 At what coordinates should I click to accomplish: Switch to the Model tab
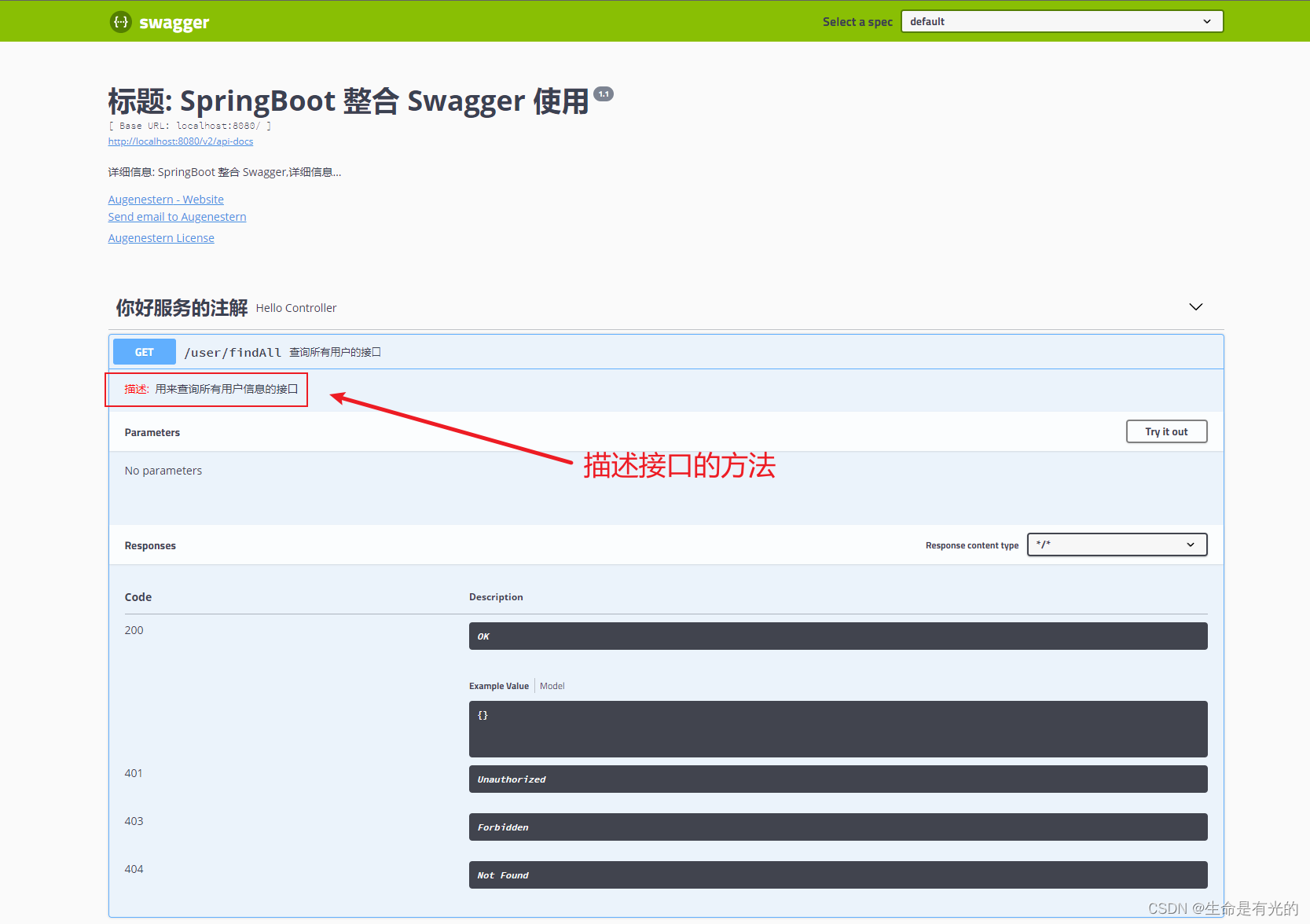(552, 686)
